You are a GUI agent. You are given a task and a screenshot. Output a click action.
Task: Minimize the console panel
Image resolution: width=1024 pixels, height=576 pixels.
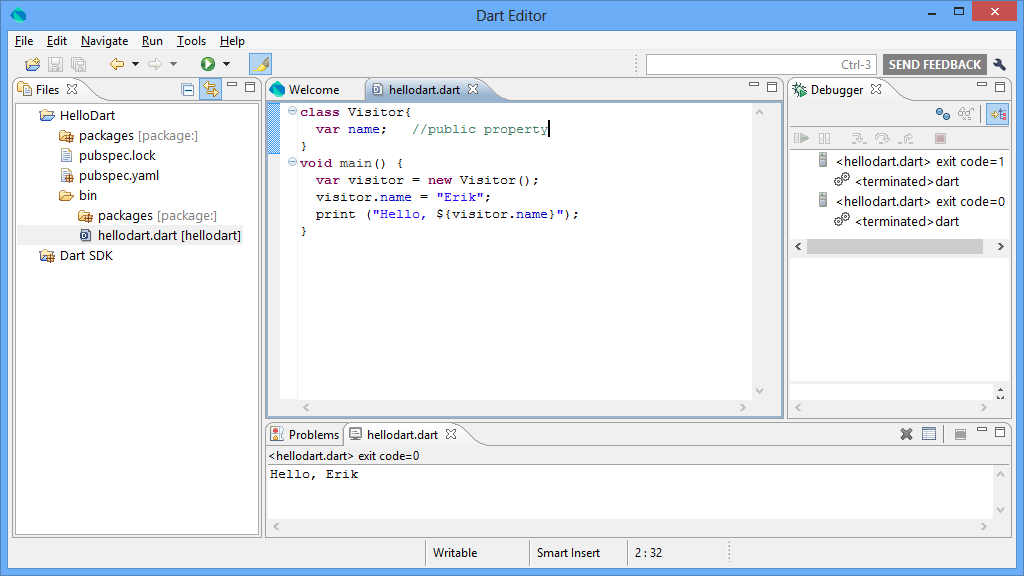982,430
